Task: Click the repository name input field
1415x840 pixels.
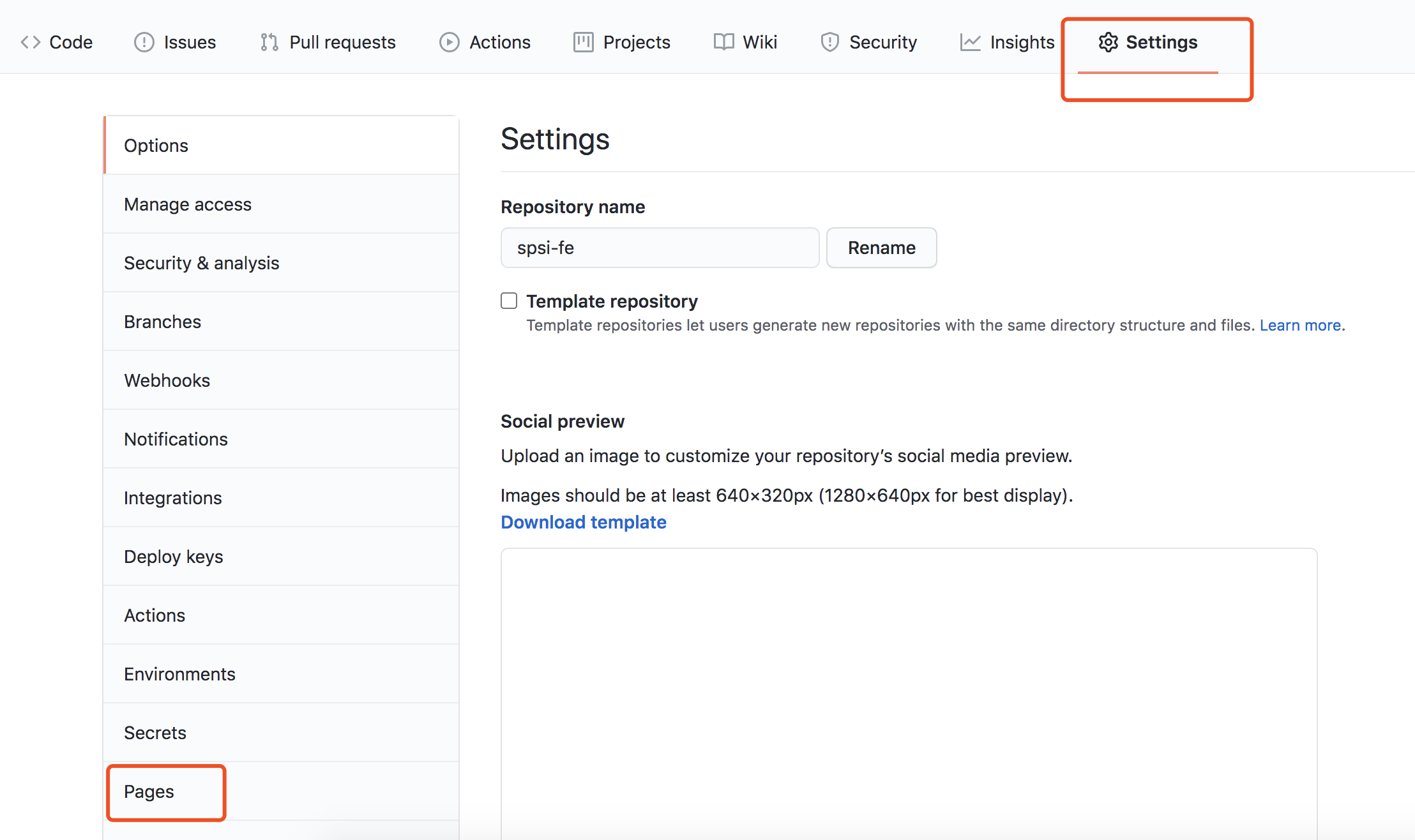Action: (660, 248)
